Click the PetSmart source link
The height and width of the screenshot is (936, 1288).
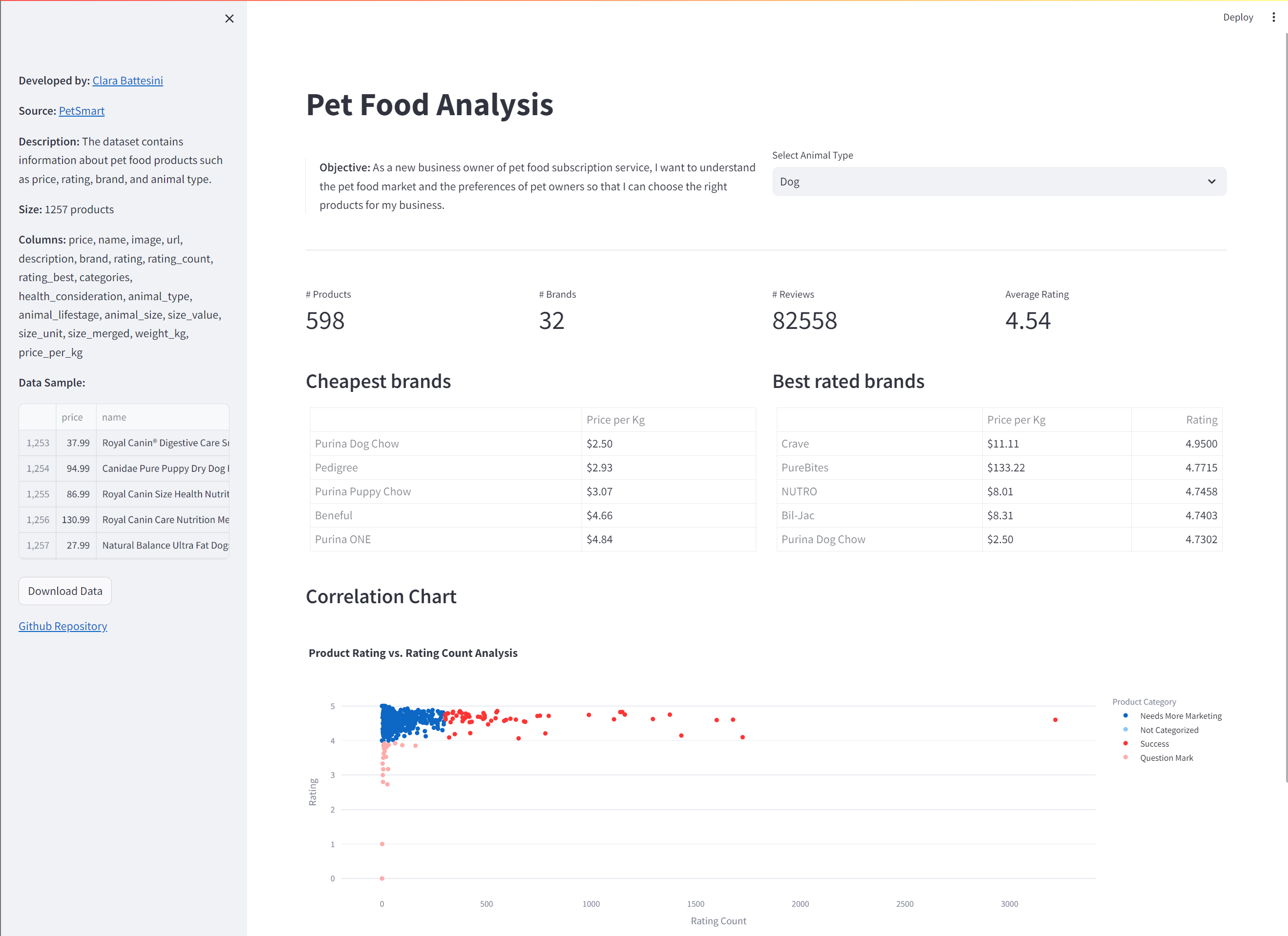point(82,110)
